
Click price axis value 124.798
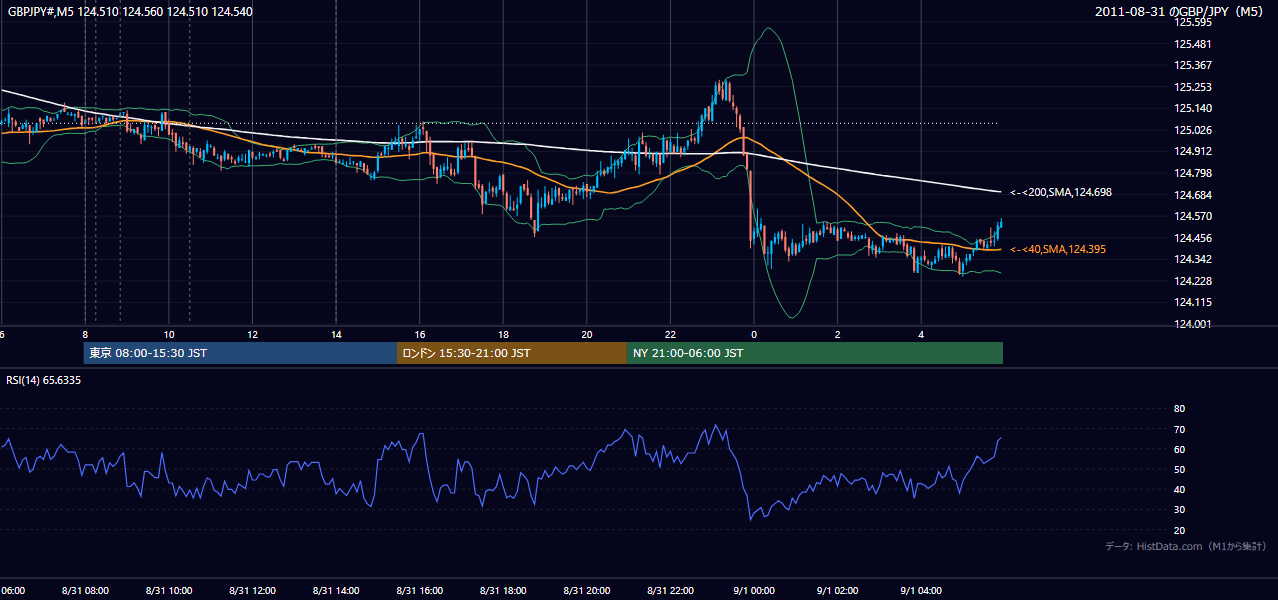[x=1194, y=173]
